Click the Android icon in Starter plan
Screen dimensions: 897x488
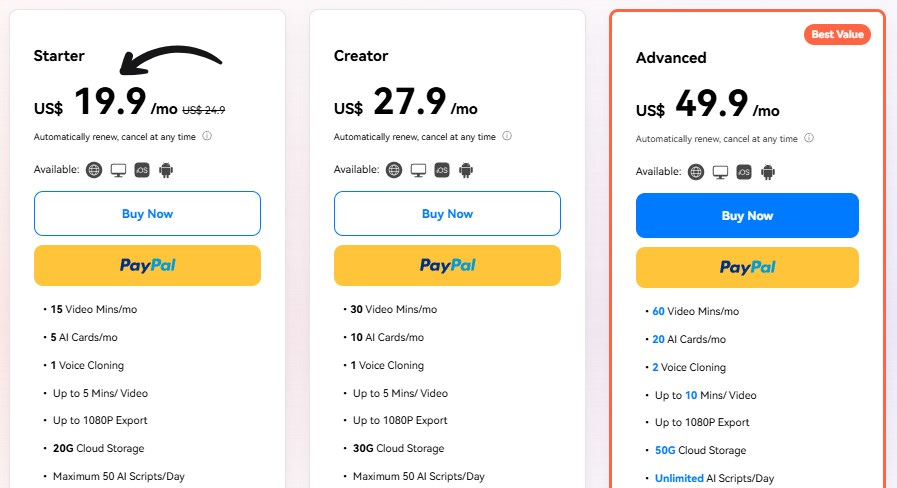[166, 170]
